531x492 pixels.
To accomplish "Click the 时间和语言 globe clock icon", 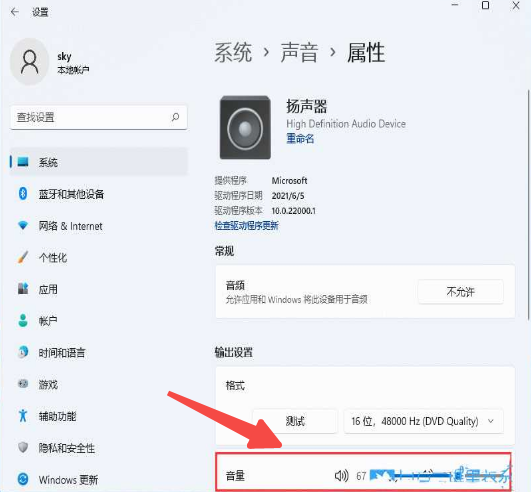I will (23, 352).
